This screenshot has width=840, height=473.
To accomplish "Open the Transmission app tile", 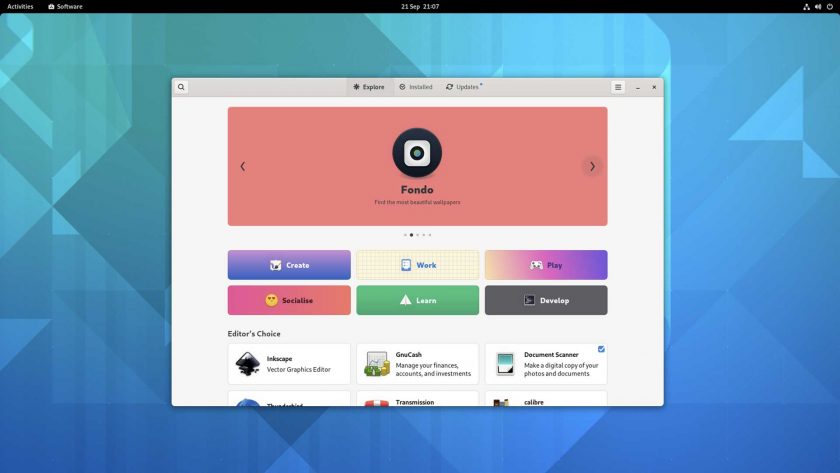I will pos(418,399).
